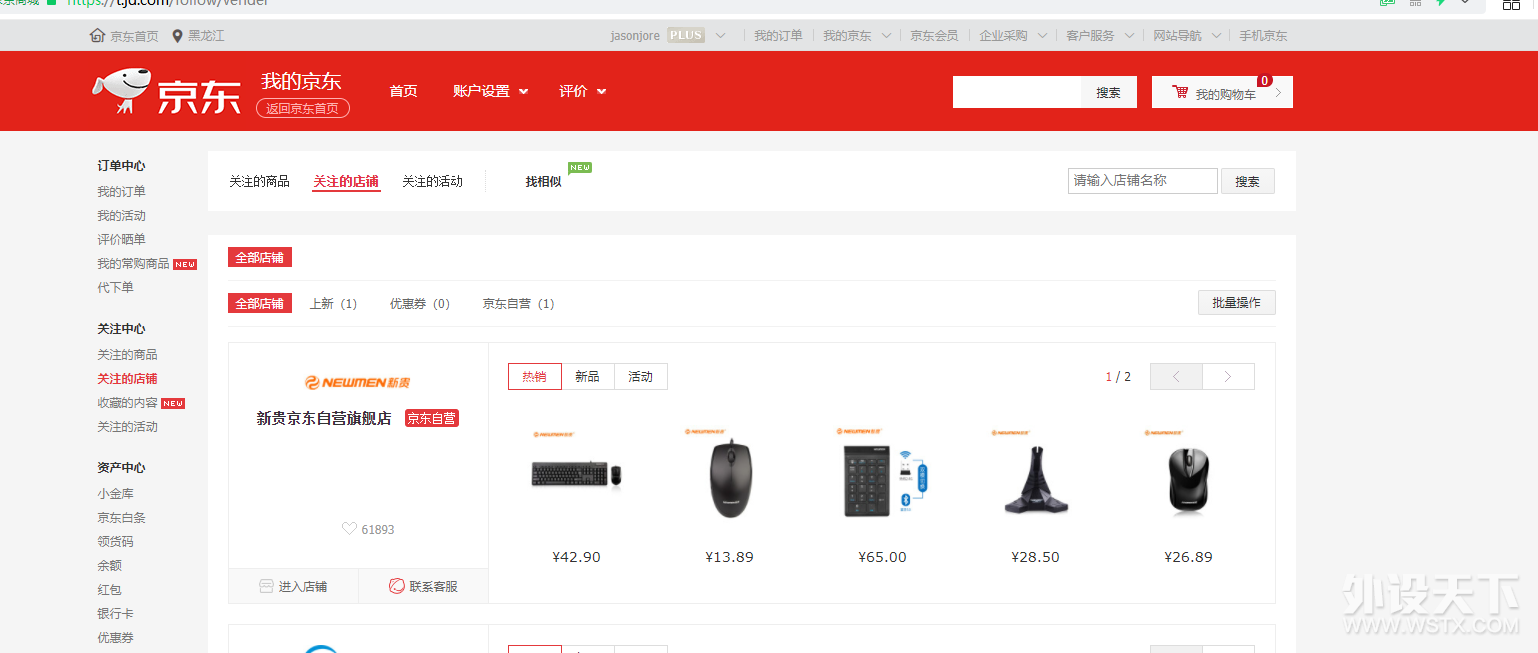
Task: Open the ¥42.90 keyboard and mouse combo thumbnail
Action: click(x=576, y=475)
